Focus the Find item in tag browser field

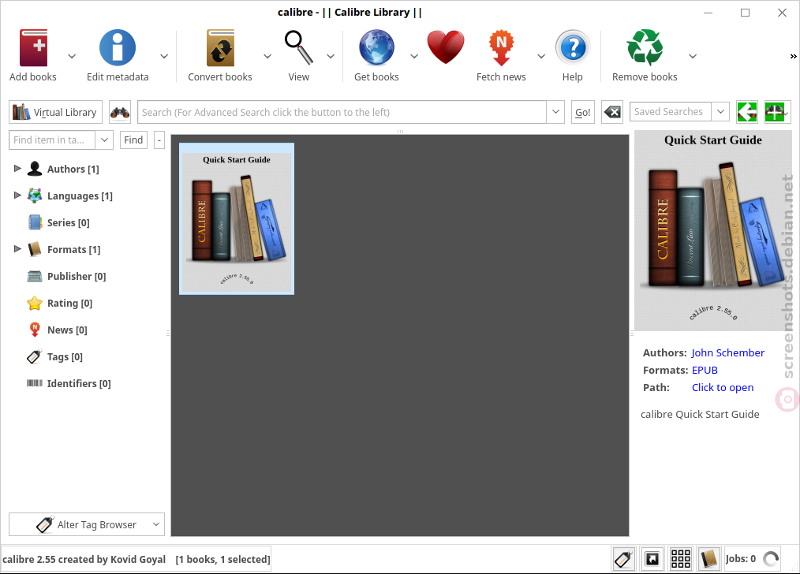point(52,140)
